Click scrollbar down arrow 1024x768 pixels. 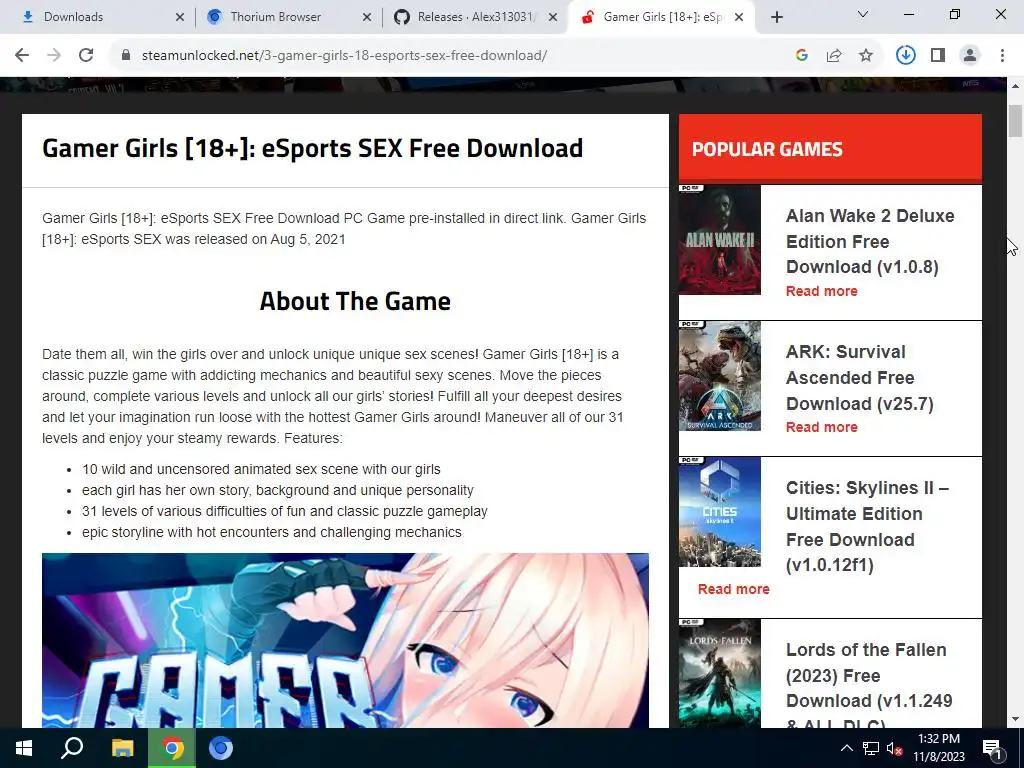1015,719
